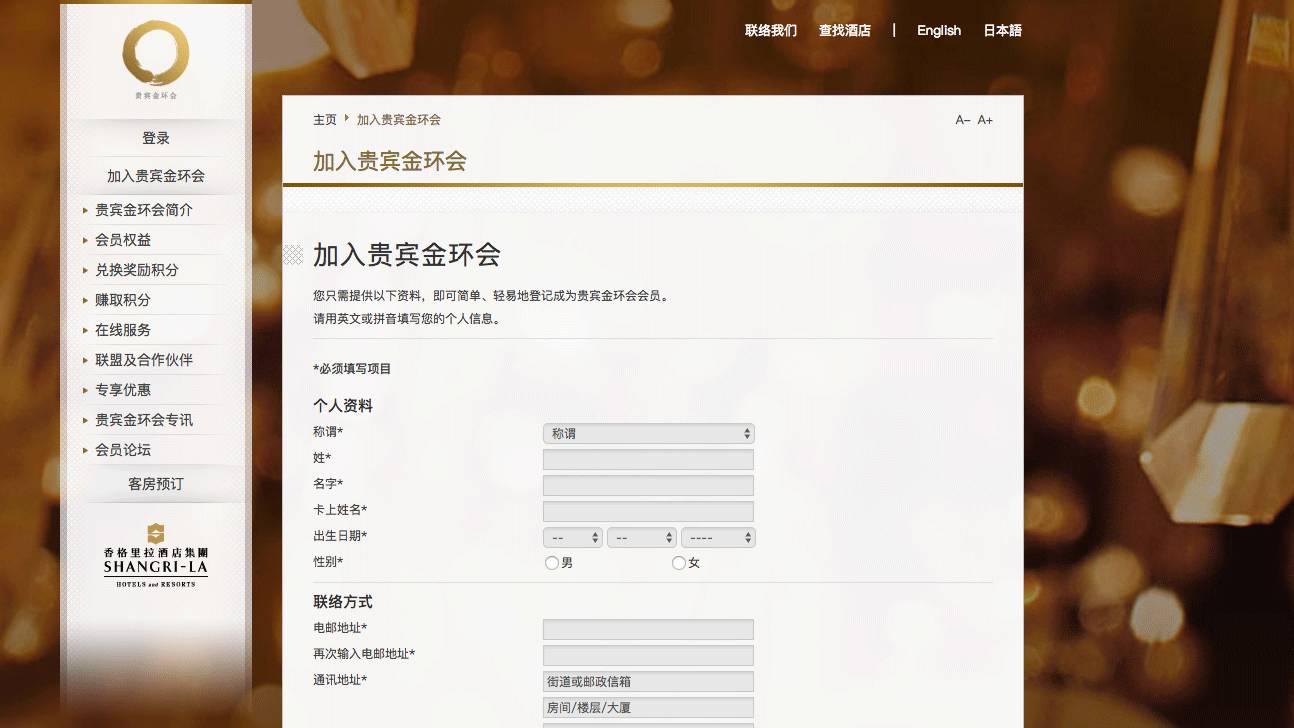Click A+ to enlarge page text
The image size is (1294, 728).
(x=985, y=120)
